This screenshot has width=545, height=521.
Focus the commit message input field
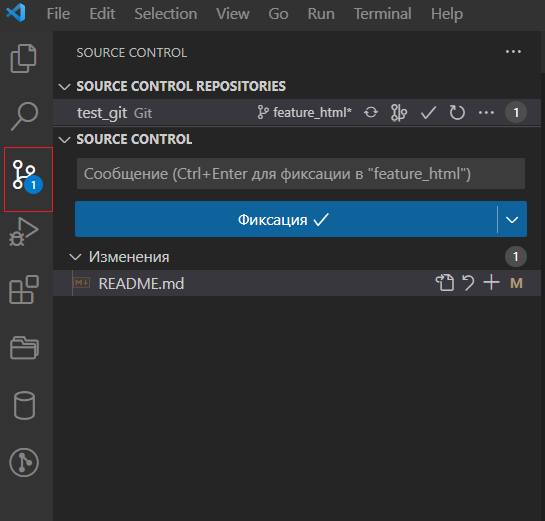301,173
